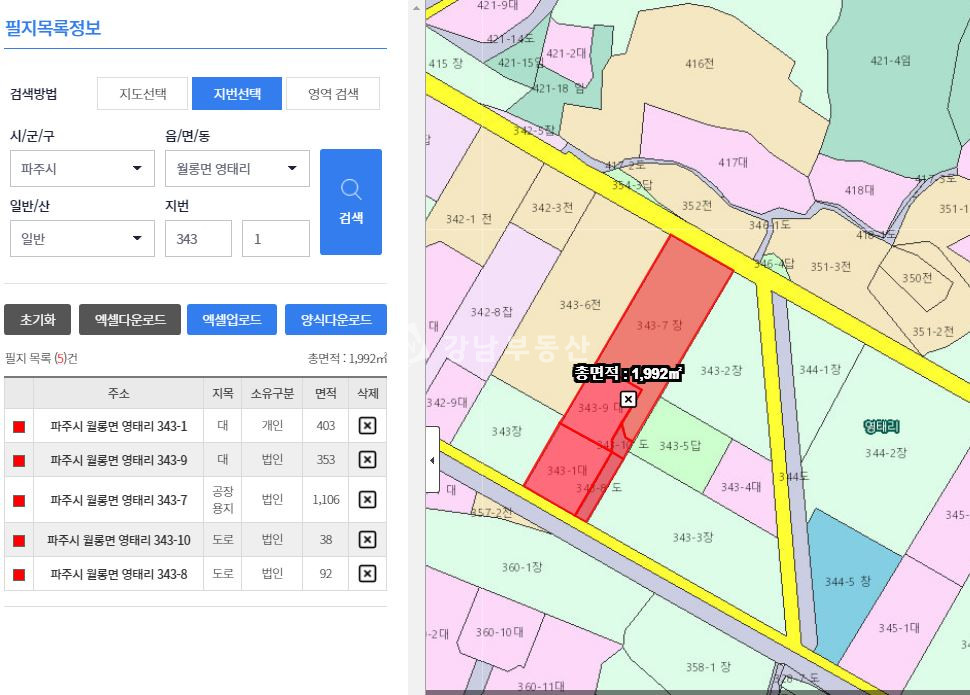The height and width of the screenshot is (695, 970).
Task: Open the 시/군/구 파주시 dropdown
Action: click(x=82, y=168)
